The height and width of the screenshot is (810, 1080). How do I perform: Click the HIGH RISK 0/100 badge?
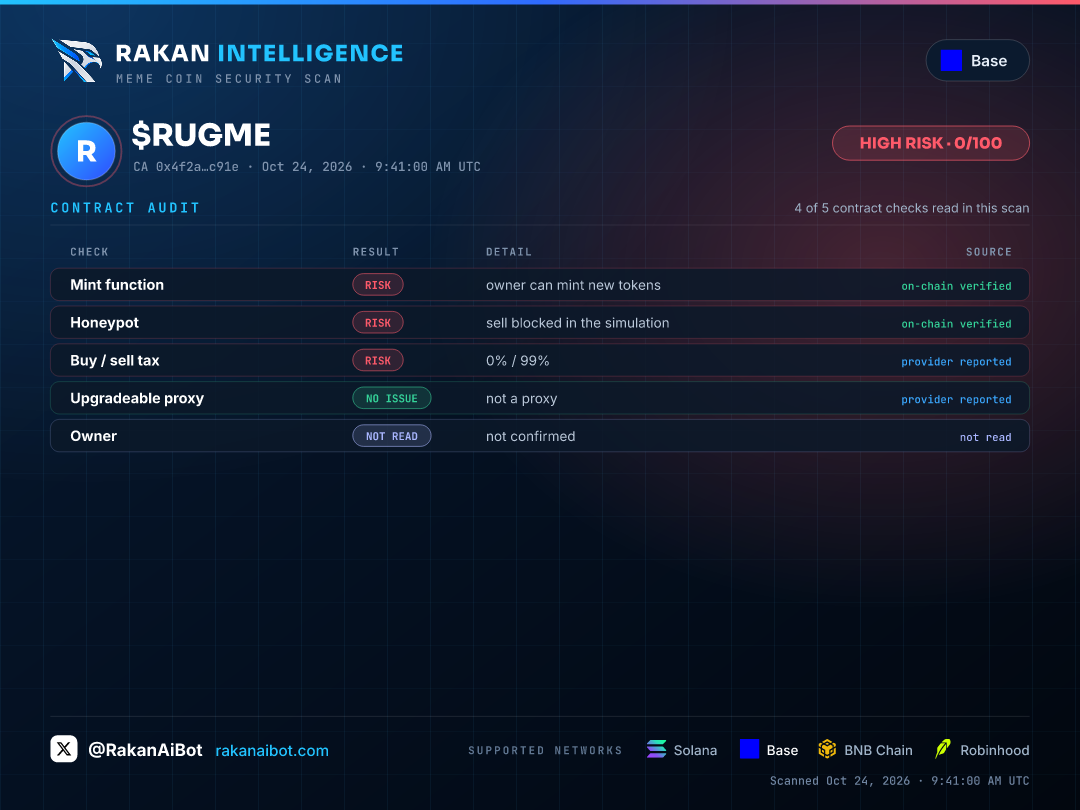[x=931, y=143]
